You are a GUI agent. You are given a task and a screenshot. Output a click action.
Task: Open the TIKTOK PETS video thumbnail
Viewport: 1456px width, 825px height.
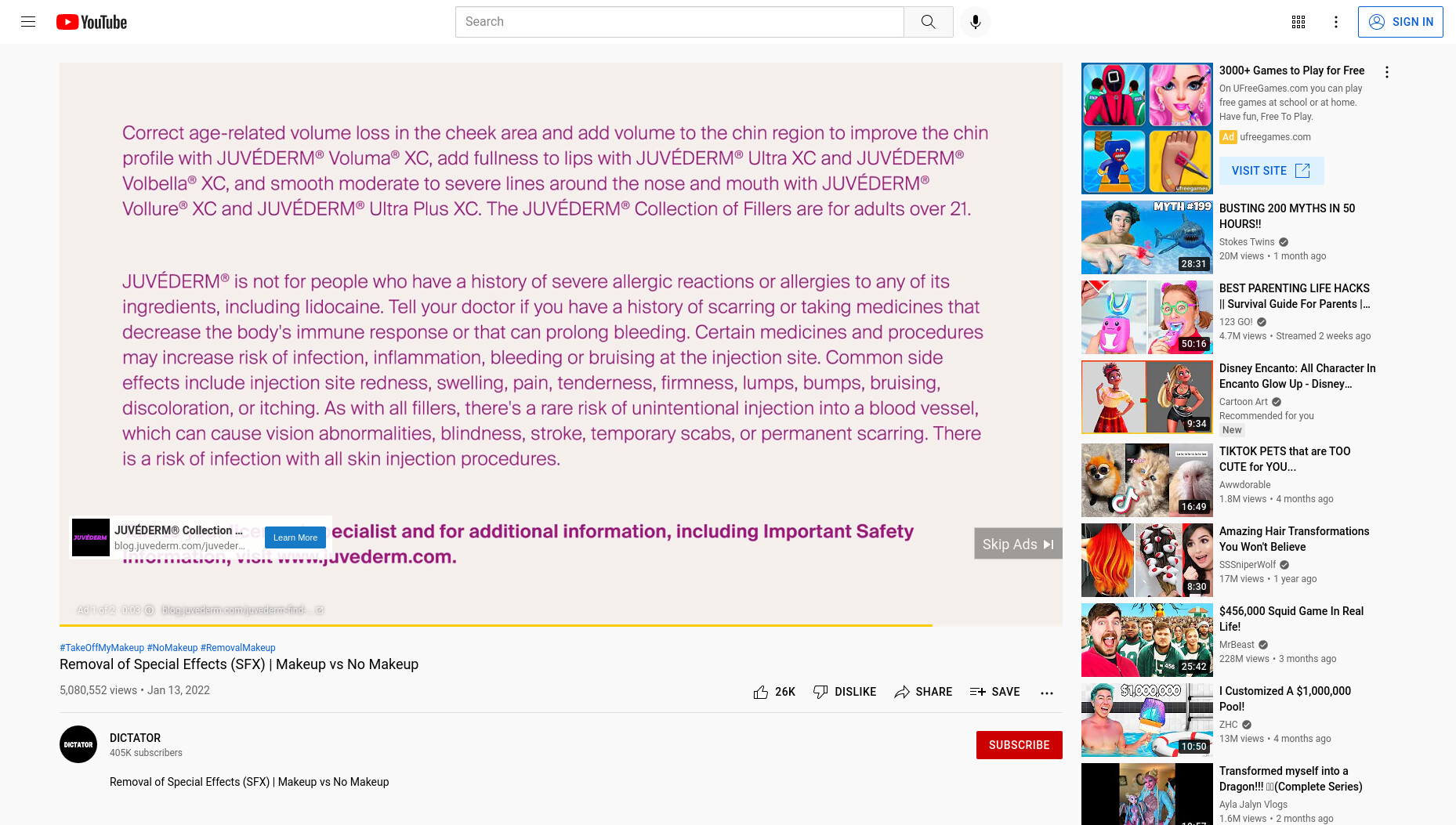point(1147,480)
